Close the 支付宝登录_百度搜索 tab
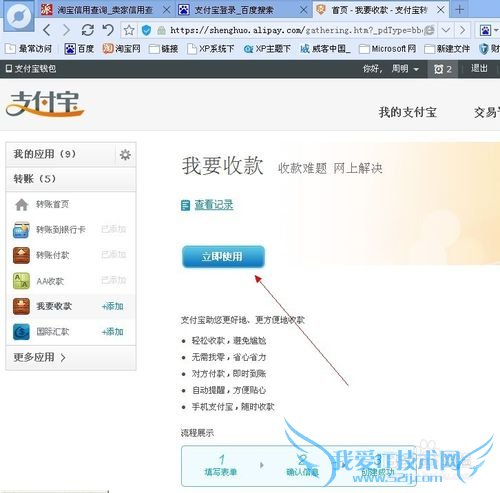This screenshot has width=500, height=493. tap(303, 10)
